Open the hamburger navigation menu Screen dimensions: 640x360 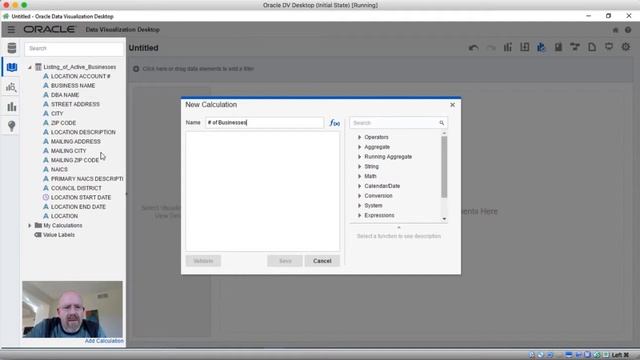pos(11,29)
